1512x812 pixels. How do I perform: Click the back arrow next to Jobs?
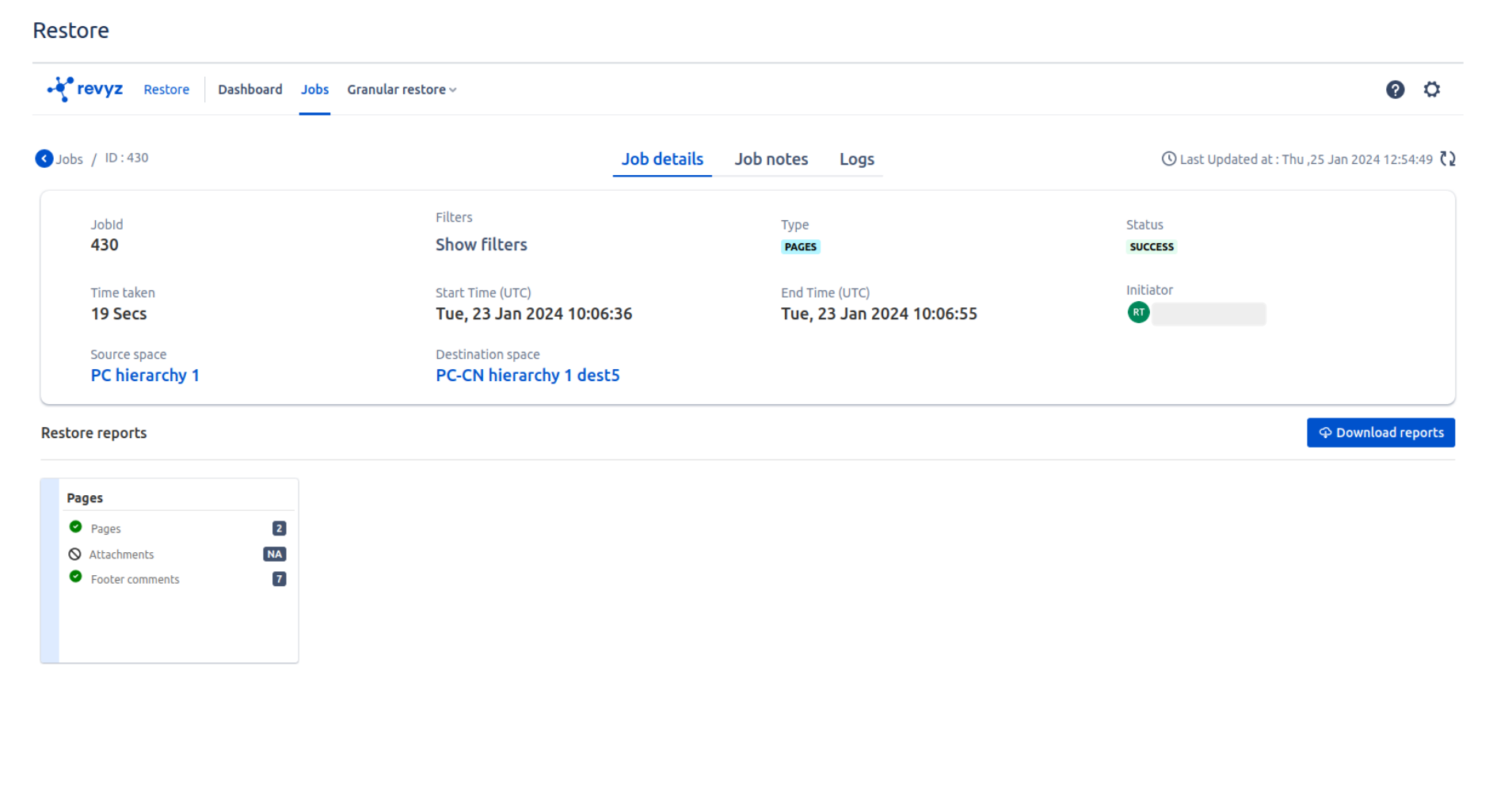coord(44,159)
